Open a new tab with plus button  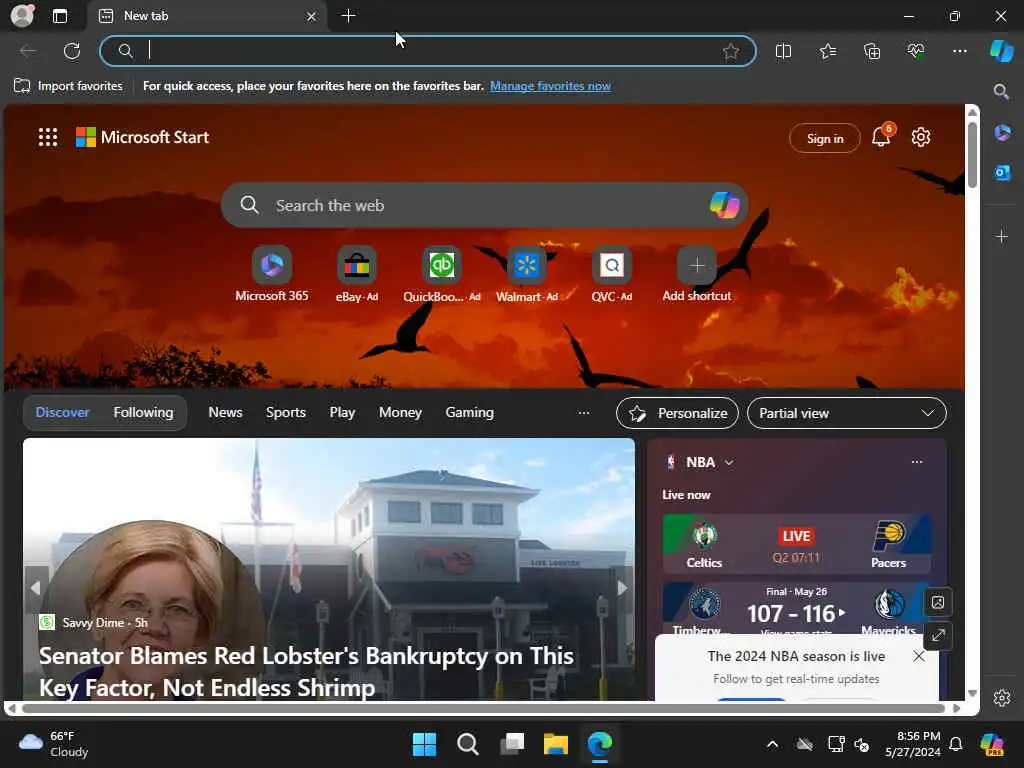pyautogui.click(x=349, y=16)
